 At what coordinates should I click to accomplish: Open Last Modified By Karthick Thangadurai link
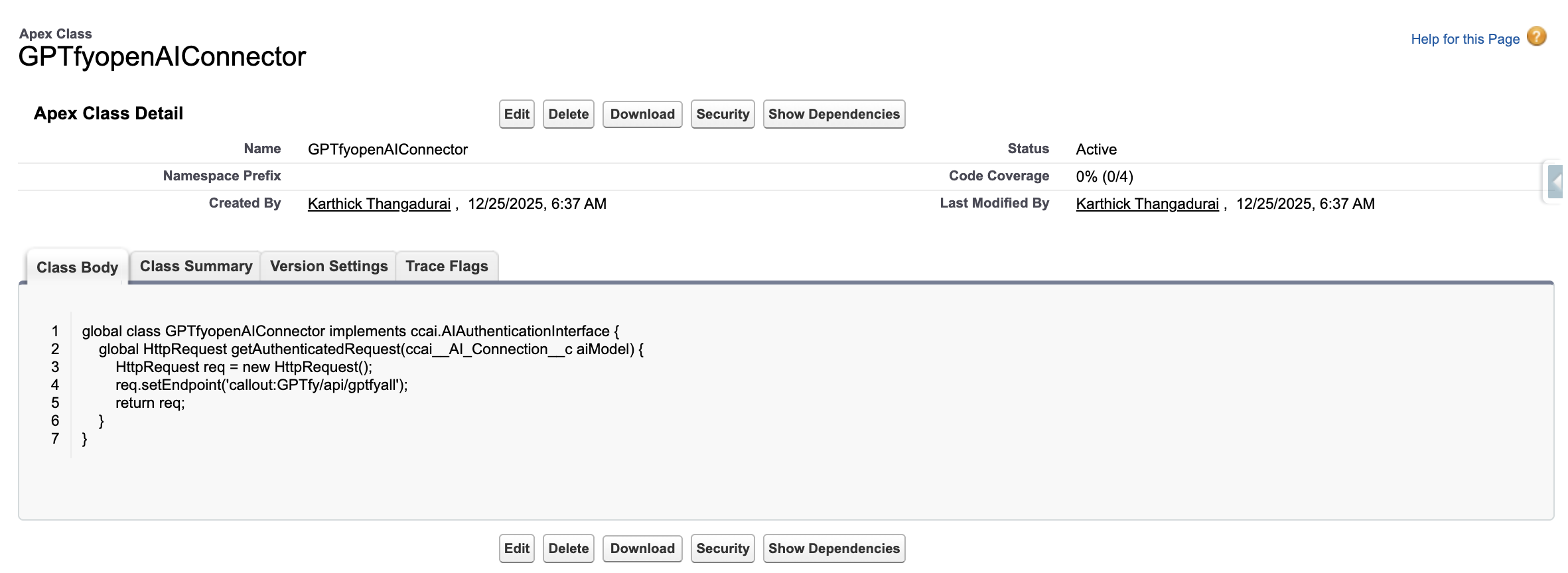(1147, 204)
